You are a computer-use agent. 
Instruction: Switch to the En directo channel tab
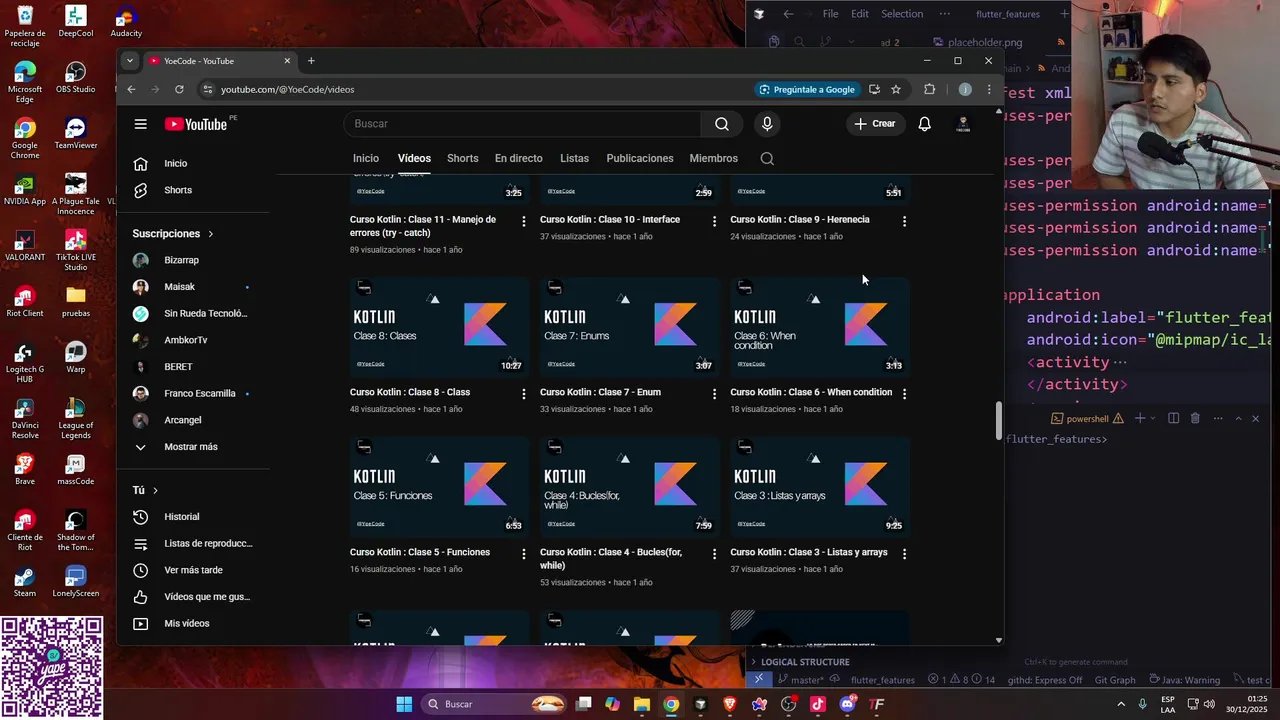click(x=518, y=158)
